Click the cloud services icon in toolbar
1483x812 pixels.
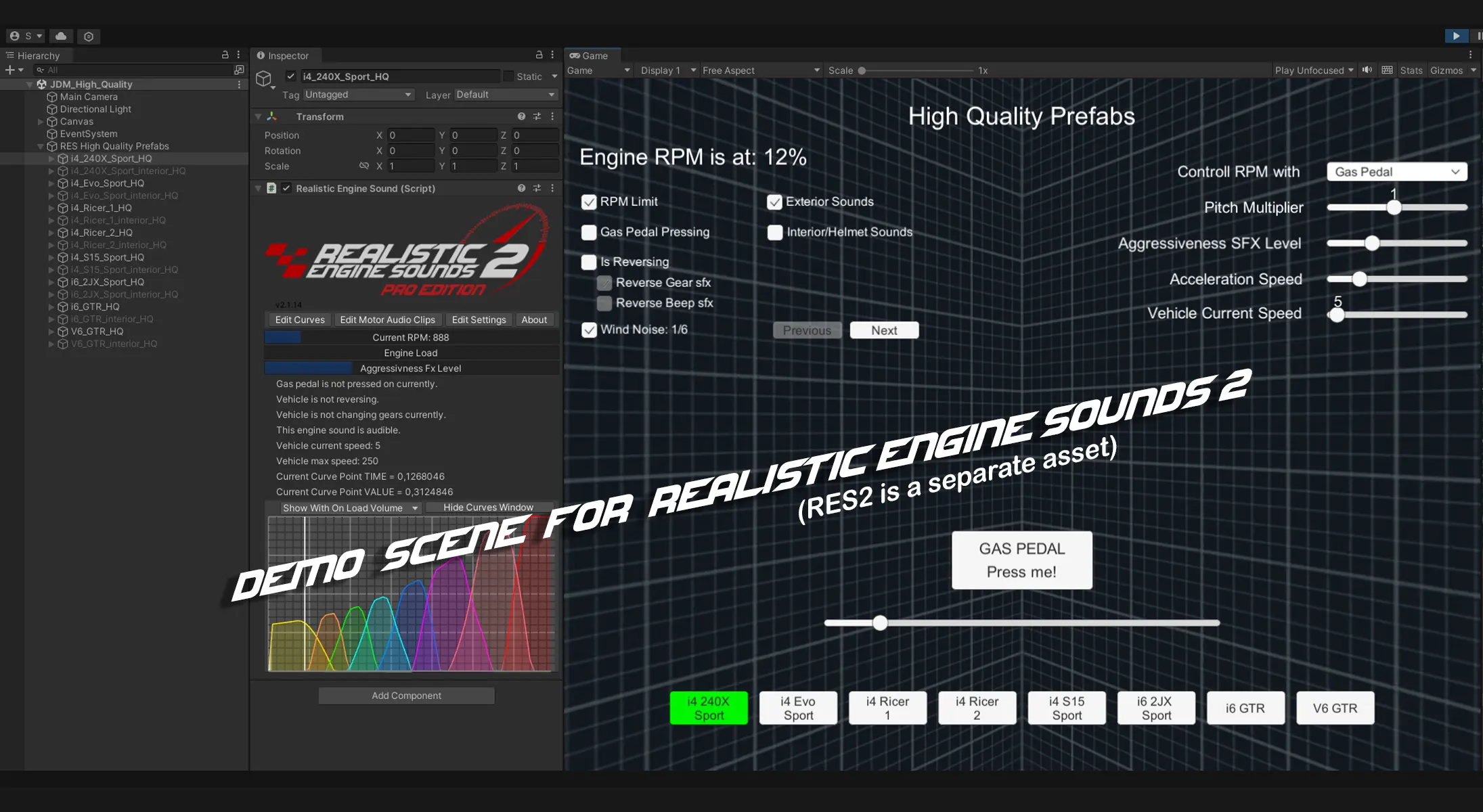point(61,36)
